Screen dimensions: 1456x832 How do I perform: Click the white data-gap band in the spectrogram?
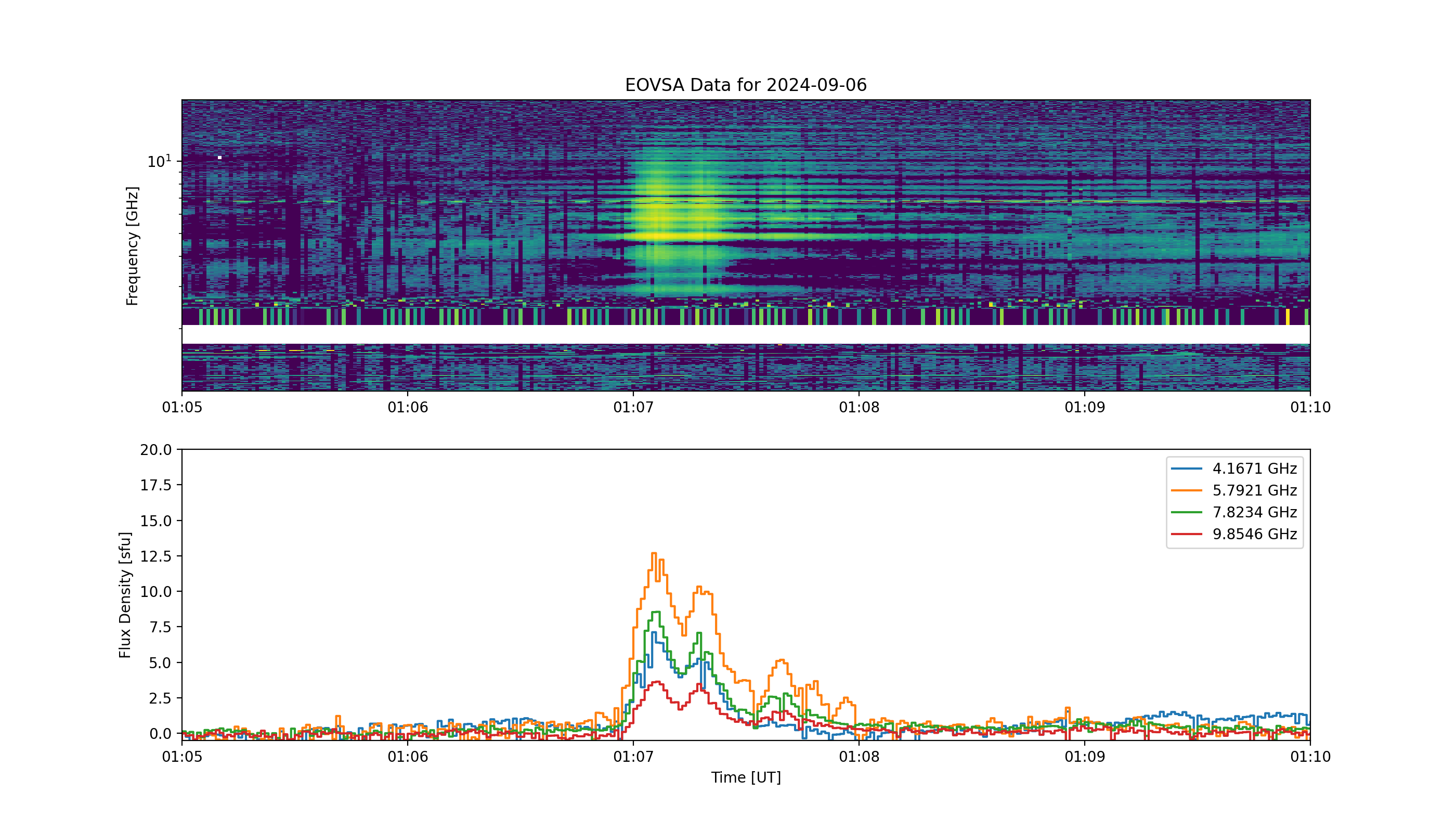tap(746, 334)
